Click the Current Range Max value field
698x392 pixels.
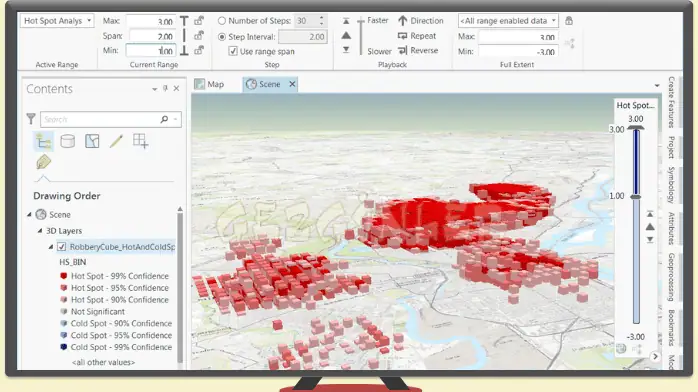(x=151, y=21)
